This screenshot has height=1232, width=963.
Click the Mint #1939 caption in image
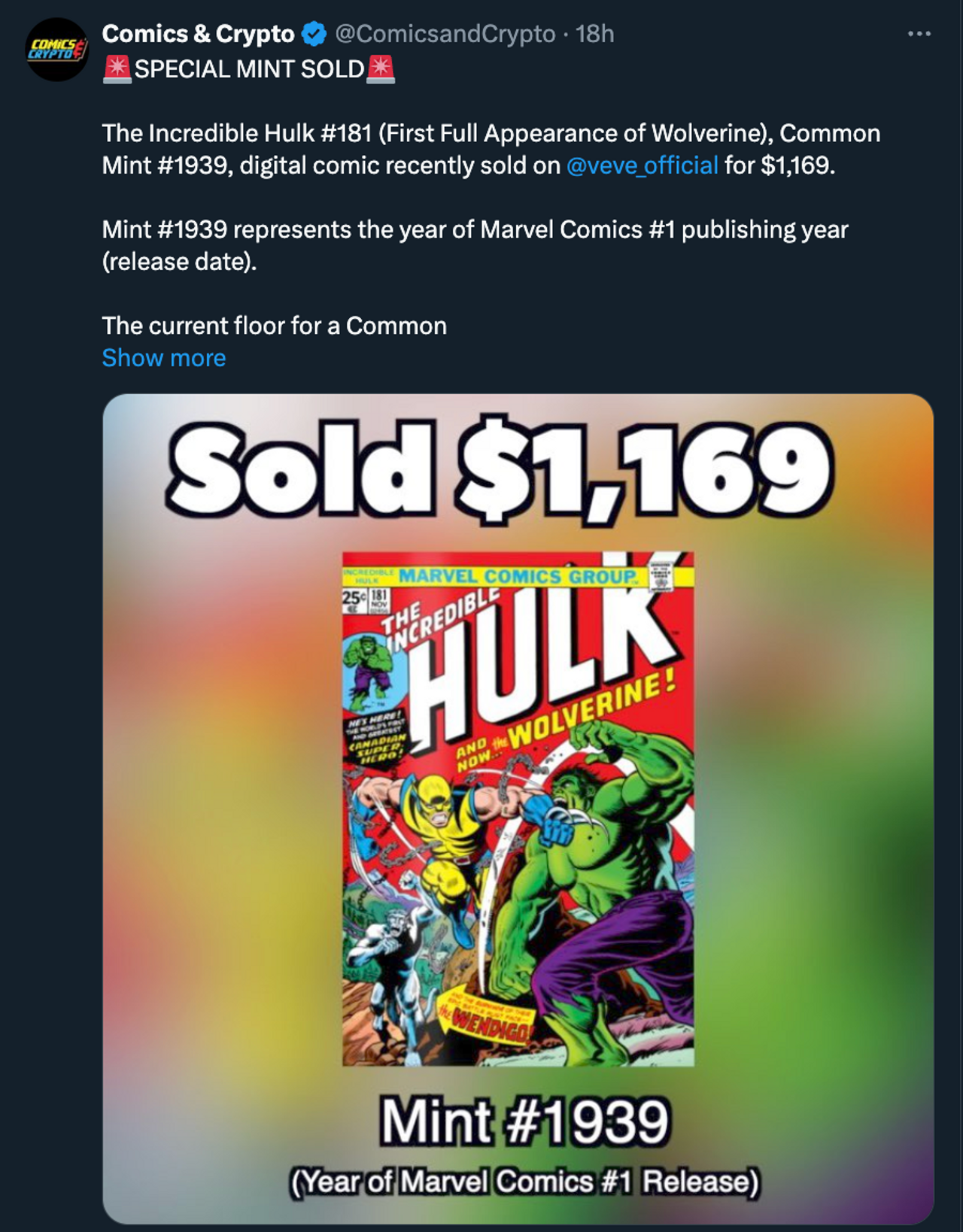(x=524, y=1121)
